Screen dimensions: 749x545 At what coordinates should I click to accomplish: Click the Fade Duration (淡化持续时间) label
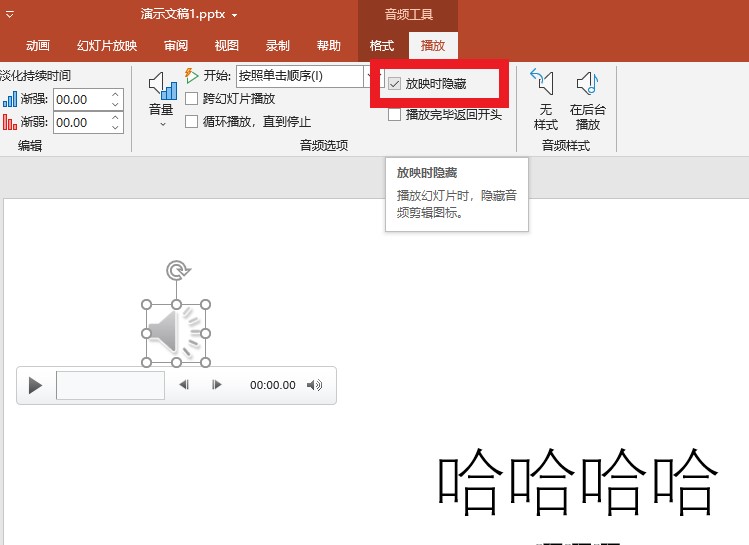click(35, 75)
